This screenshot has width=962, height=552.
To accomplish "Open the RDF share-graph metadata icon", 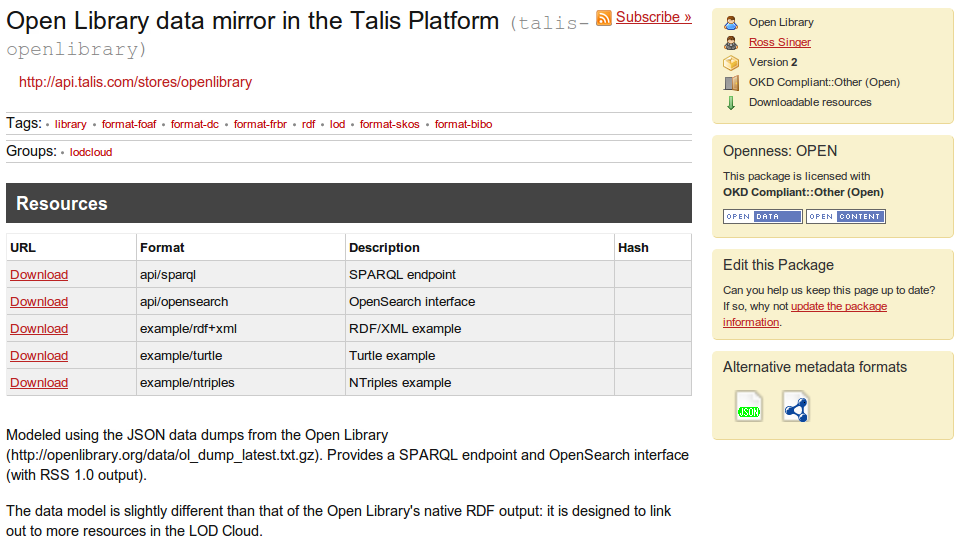I will click(796, 406).
